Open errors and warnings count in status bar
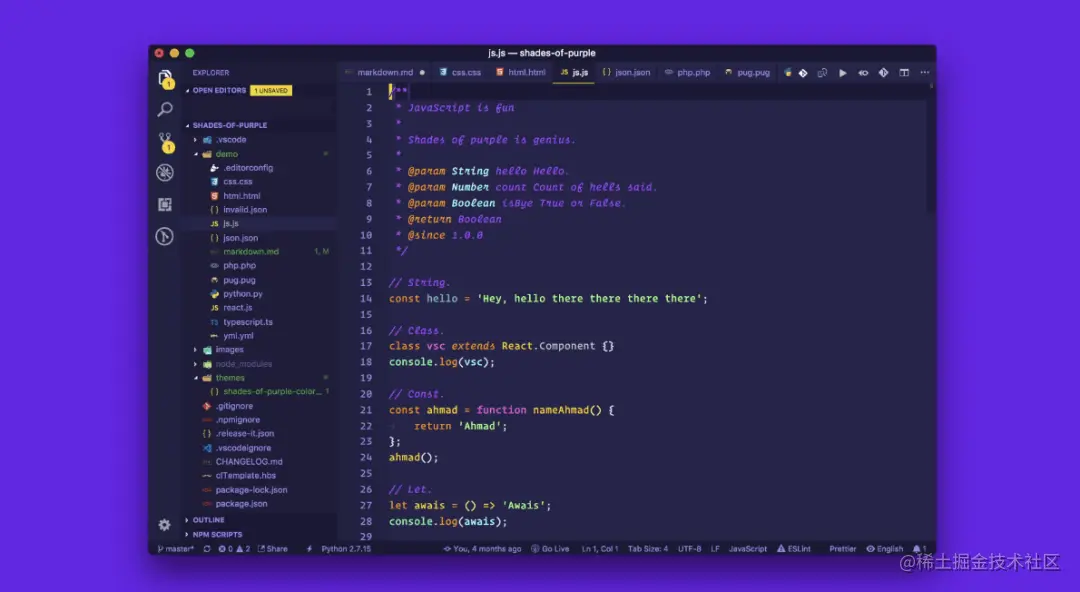 [234, 549]
